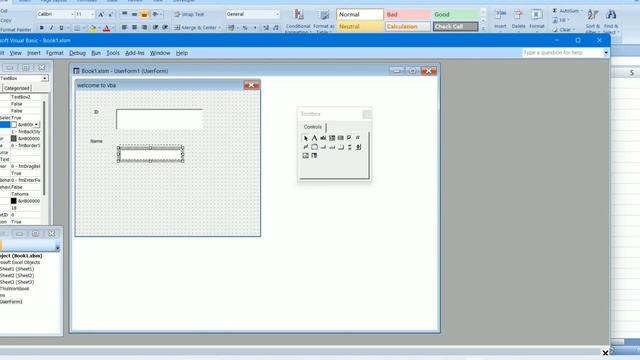Toggle Underline in Excel ribbon
The height and width of the screenshot is (360, 640).
61,28
